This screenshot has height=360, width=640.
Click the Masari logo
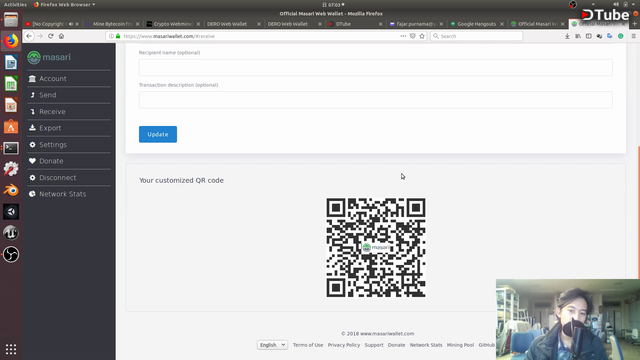tap(49, 57)
